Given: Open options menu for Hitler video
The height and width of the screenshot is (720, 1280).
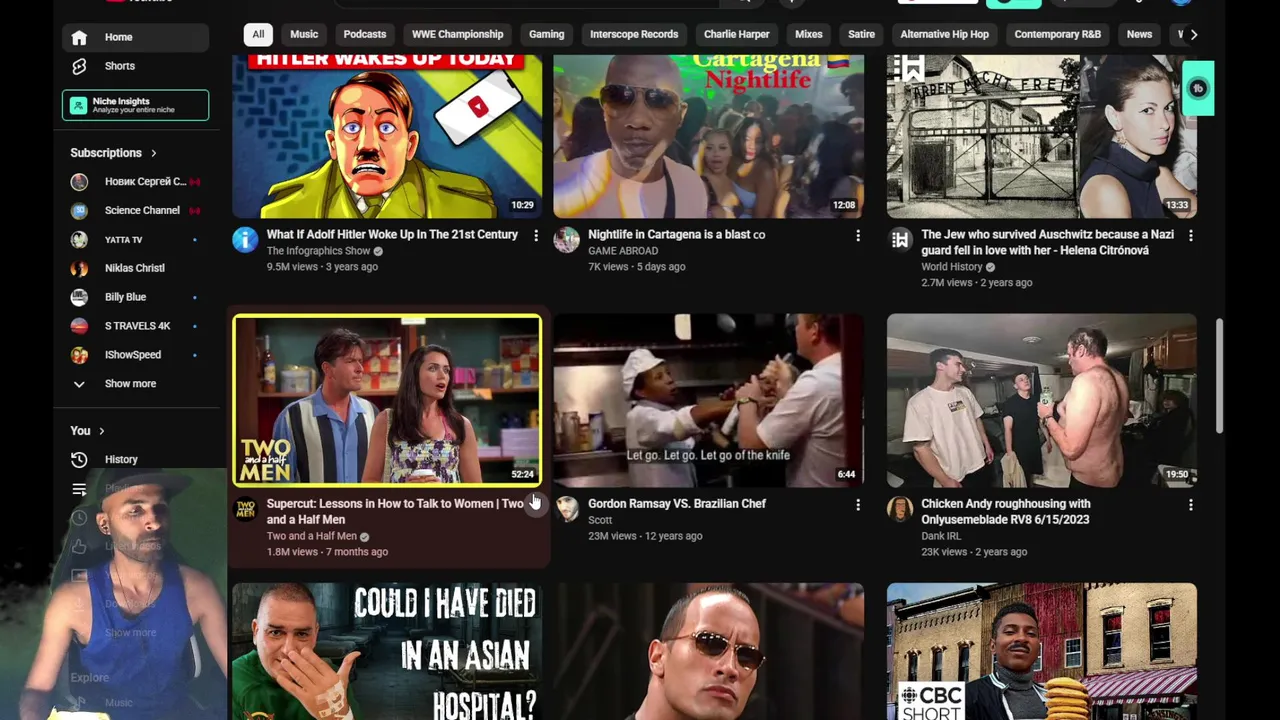Looking at the screenshot, I should tap(536, 235).
